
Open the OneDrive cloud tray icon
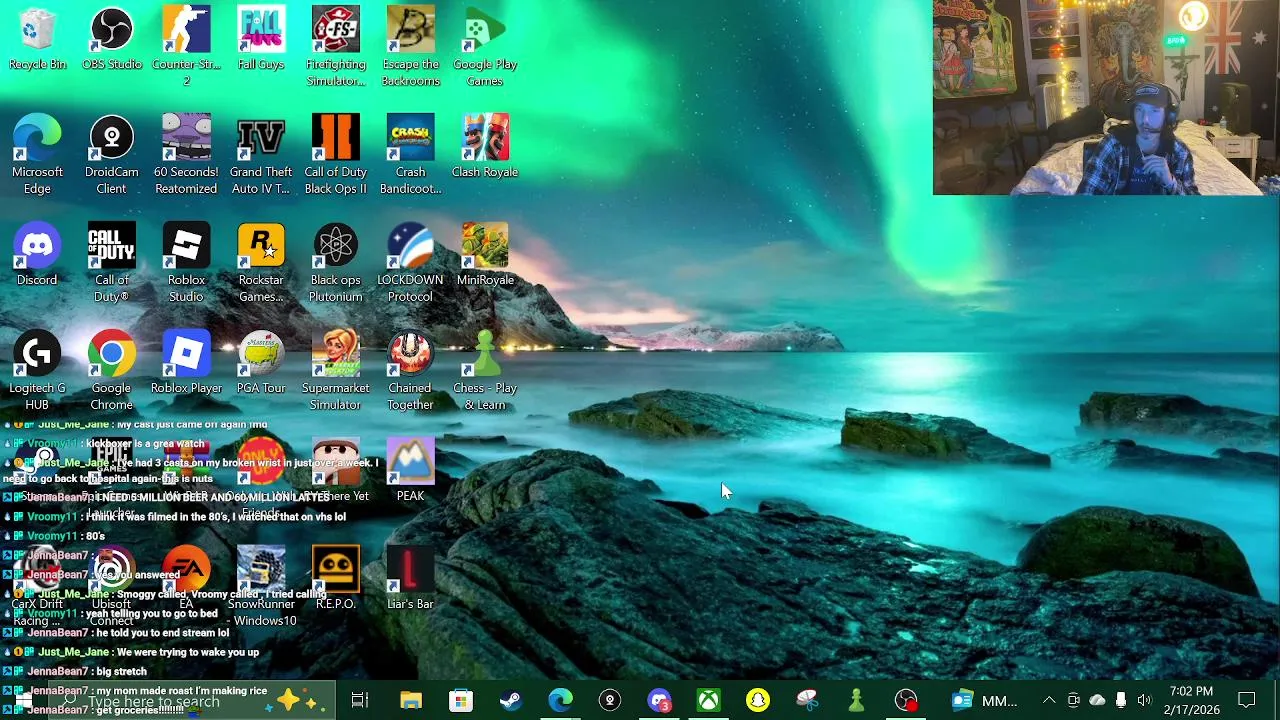coord(1097,701)
